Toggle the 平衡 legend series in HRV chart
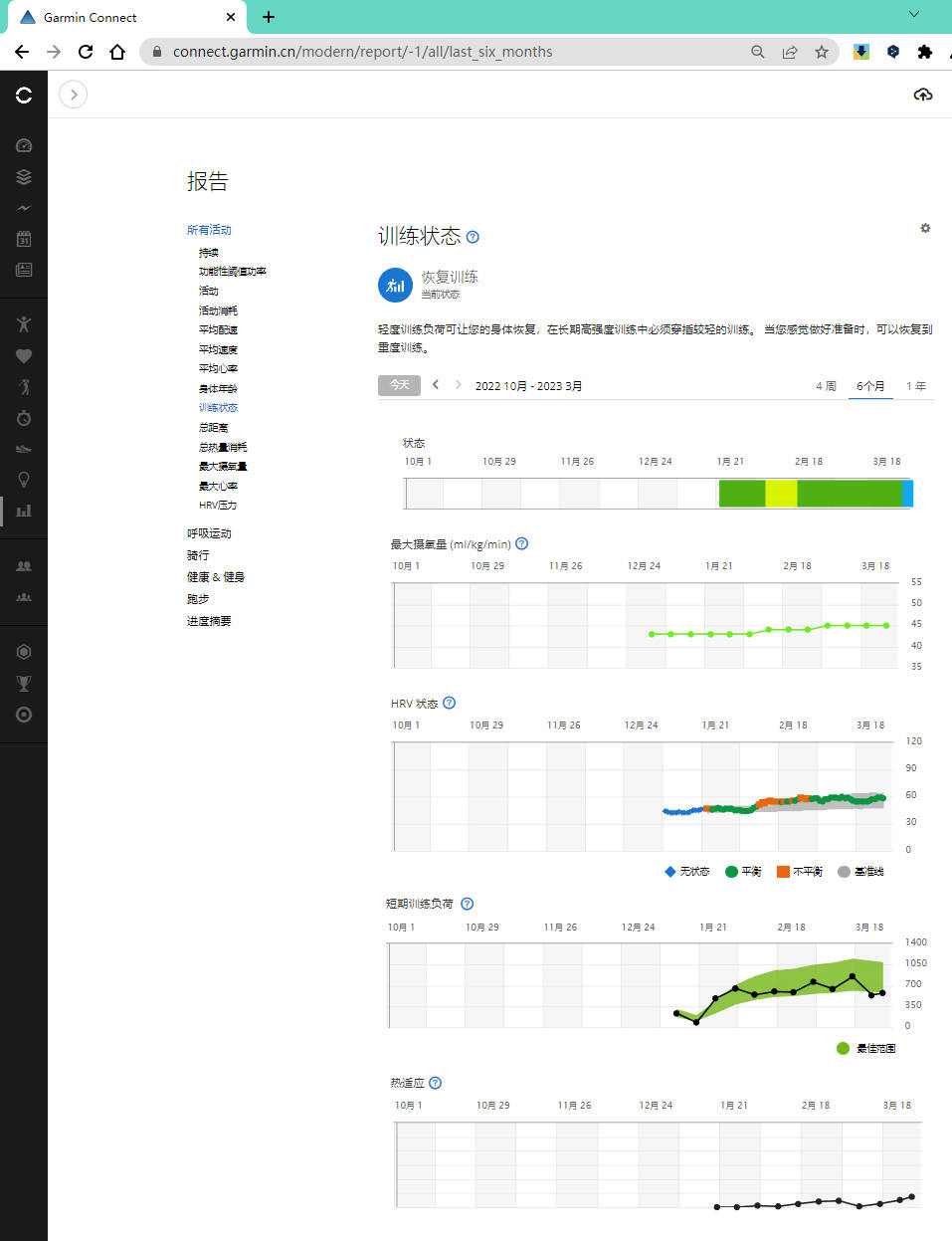Screen dimensions: 952x1241 (x=743, y=872)
